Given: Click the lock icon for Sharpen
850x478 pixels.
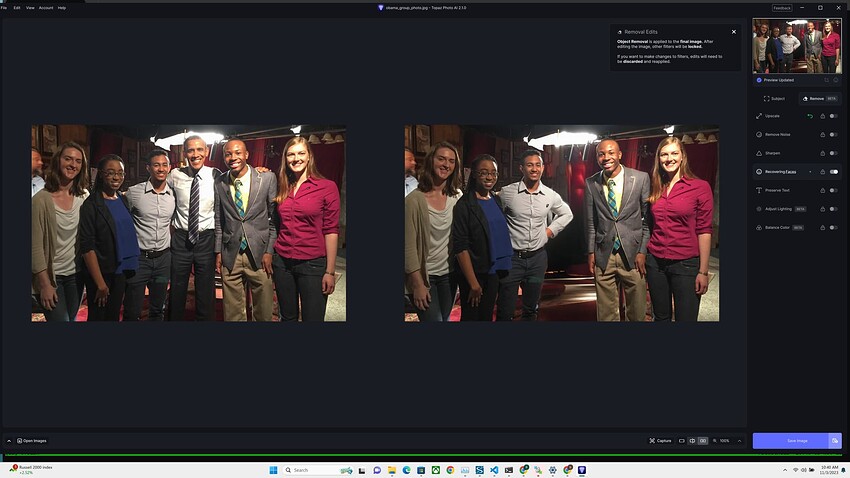Looking at the screenshot, I should (x=822, y=153).
